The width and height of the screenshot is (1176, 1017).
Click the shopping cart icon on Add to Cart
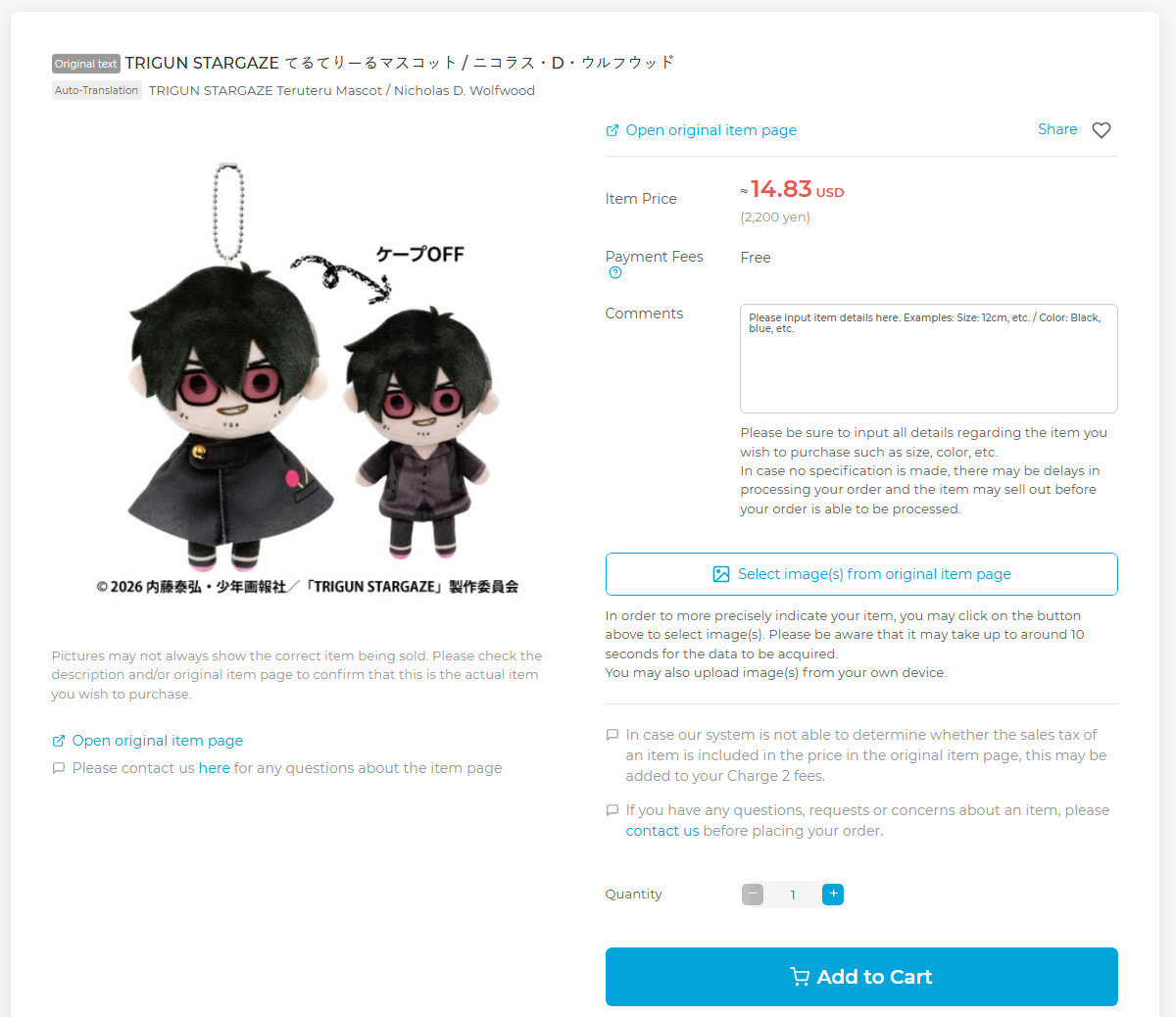[x=800, y=977]
